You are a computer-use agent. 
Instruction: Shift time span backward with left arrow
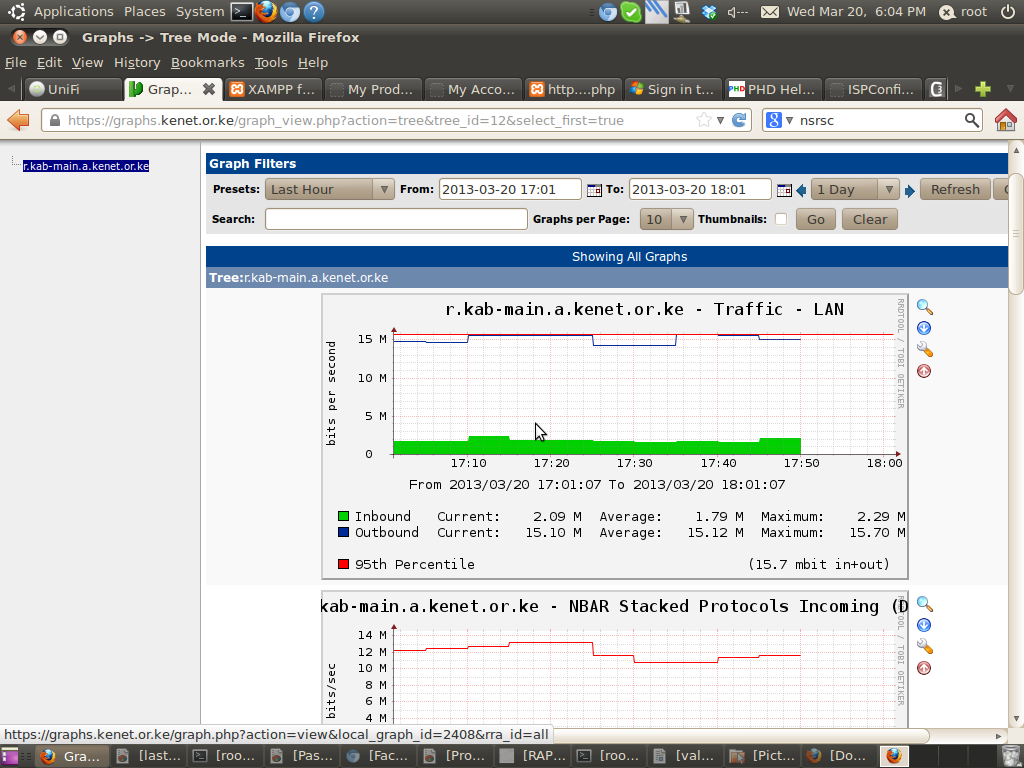(801, 191)
